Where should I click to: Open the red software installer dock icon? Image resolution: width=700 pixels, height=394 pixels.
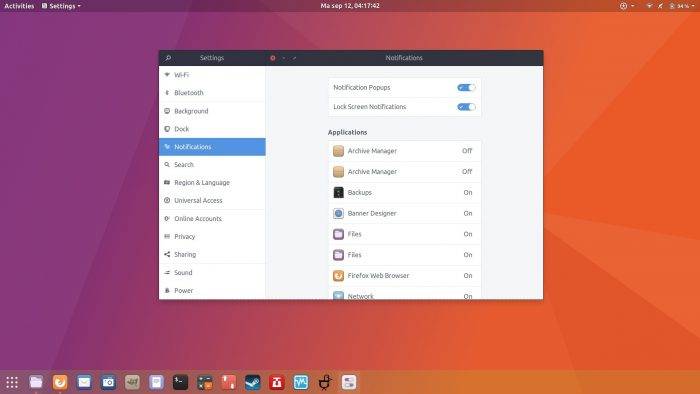(x=277, y=382)
